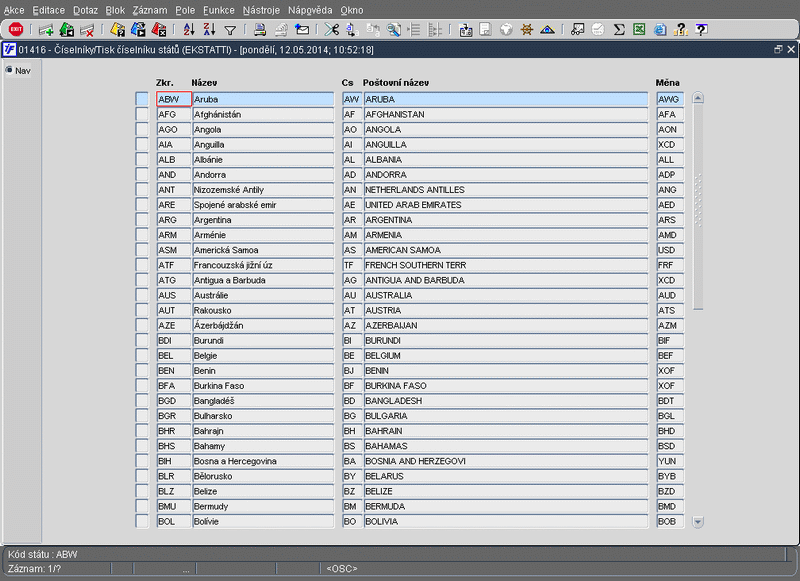Image resolution: width=800 pixels, height=581 pixels.
Task: Click the triangle eye icon
Action: pyautogui.click(x=547, y=30)
